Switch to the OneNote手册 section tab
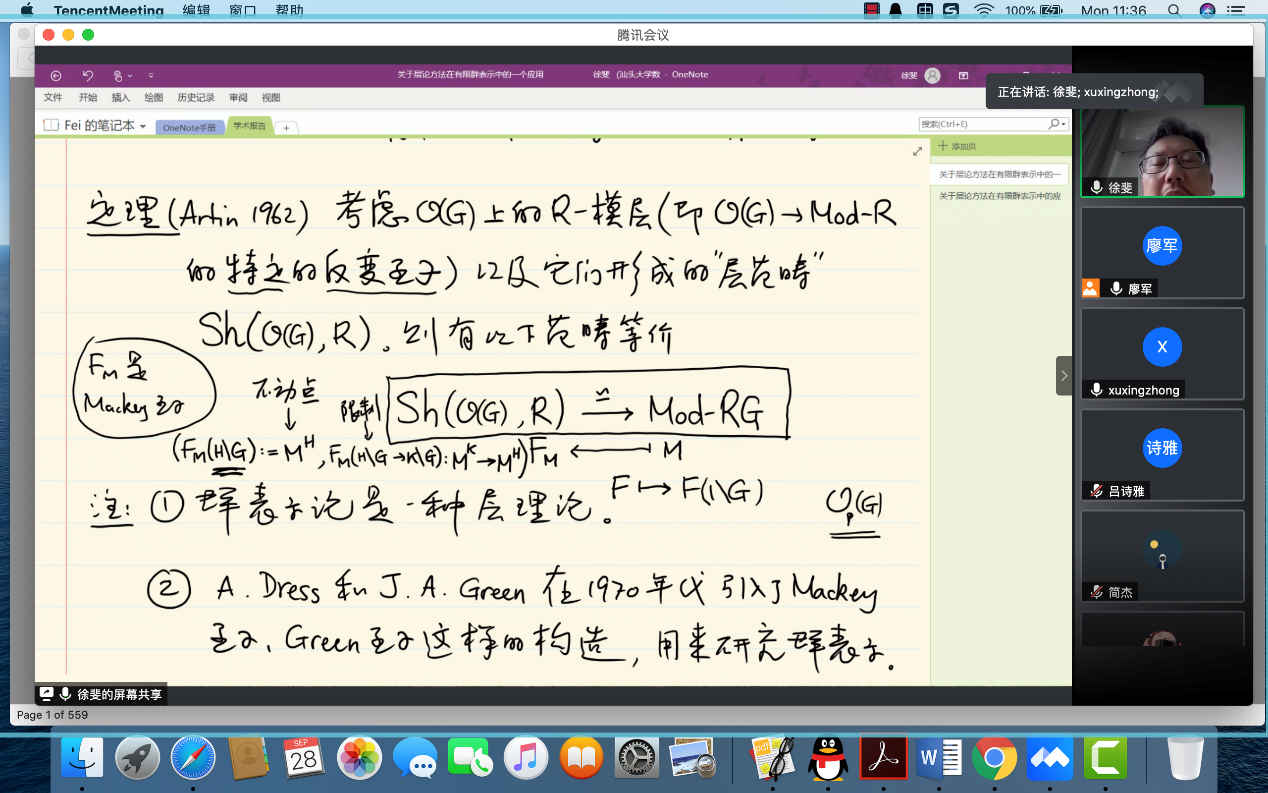This screenshot has height=793, width=1268. pyautogui.click(x=189, y=128)
